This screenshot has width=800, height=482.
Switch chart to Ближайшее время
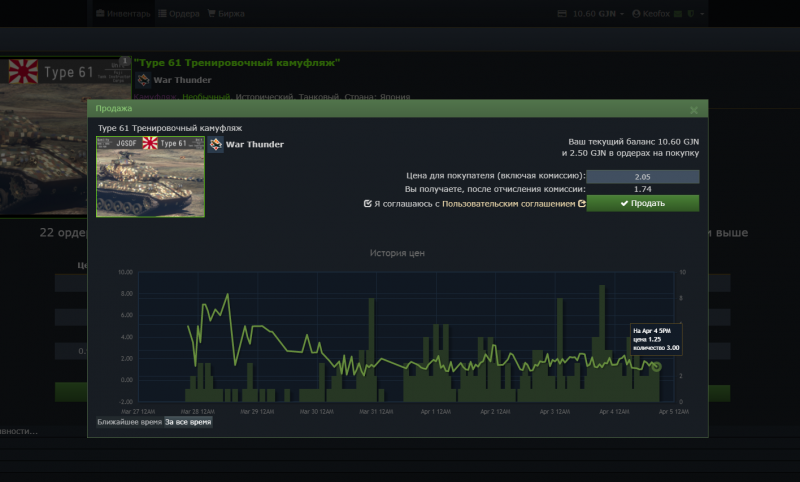130,422
